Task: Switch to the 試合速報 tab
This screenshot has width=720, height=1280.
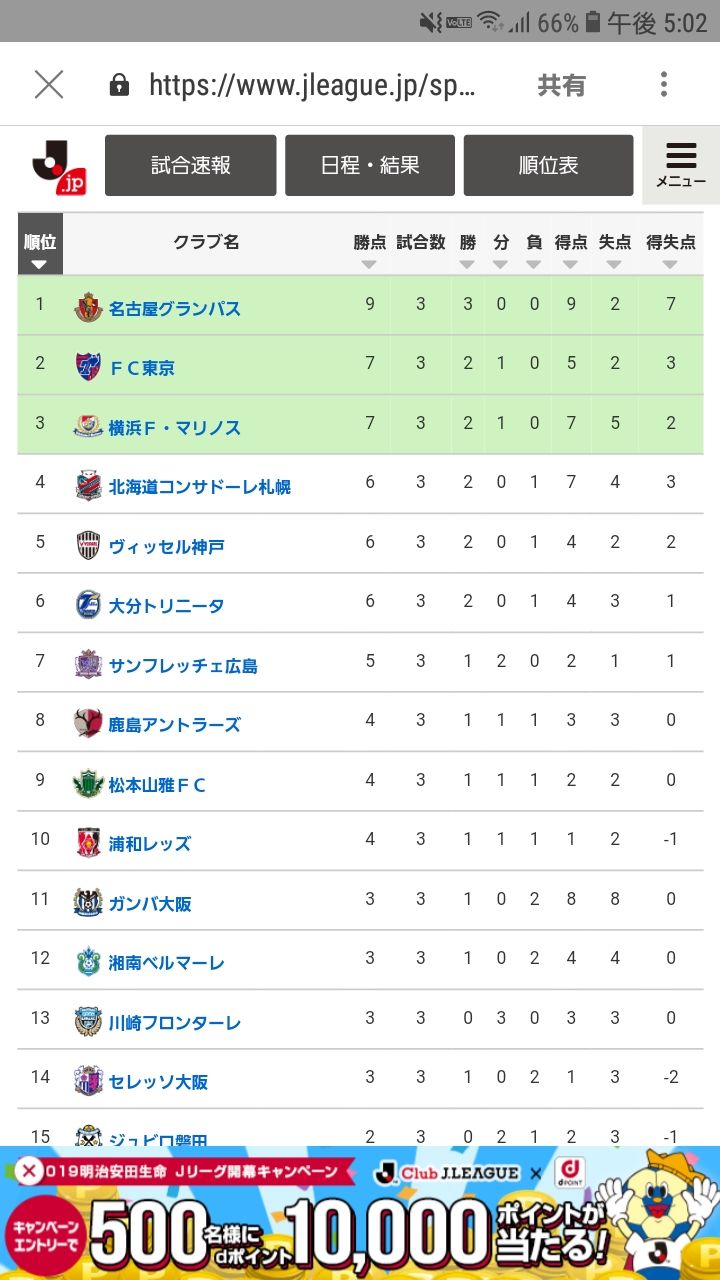Action: click(x=190, y=166)
